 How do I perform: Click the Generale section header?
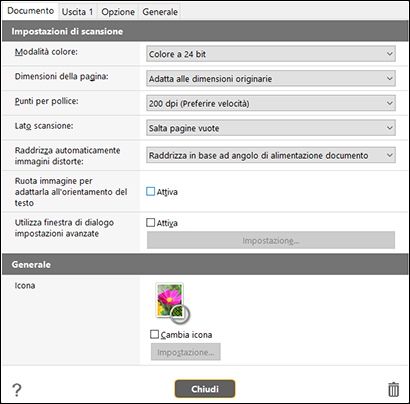[x=205, y=264]
